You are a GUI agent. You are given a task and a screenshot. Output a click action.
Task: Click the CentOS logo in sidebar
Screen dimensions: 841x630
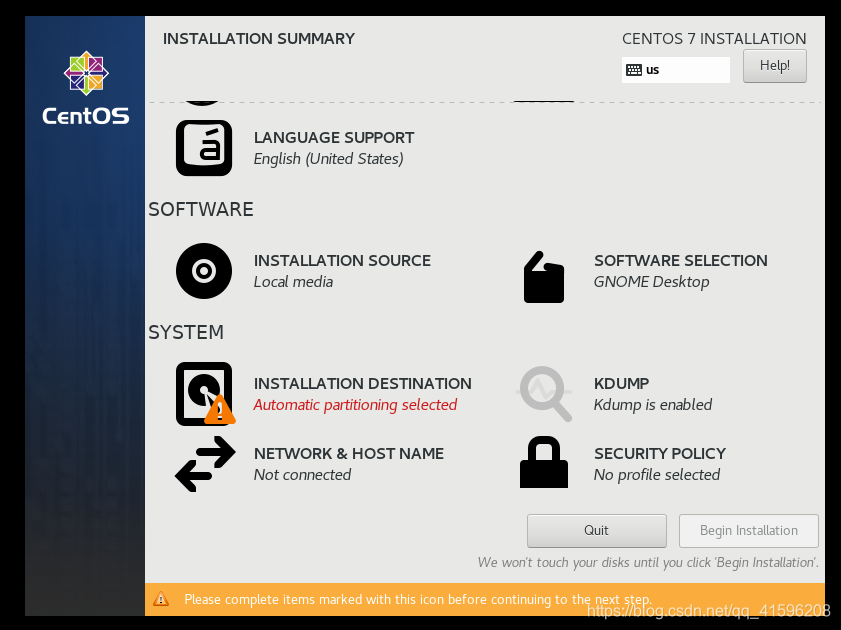pos(86,88)
